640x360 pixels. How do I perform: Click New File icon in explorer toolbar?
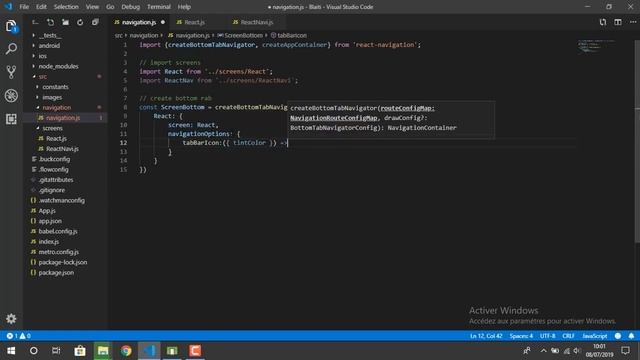pos(50,22)
